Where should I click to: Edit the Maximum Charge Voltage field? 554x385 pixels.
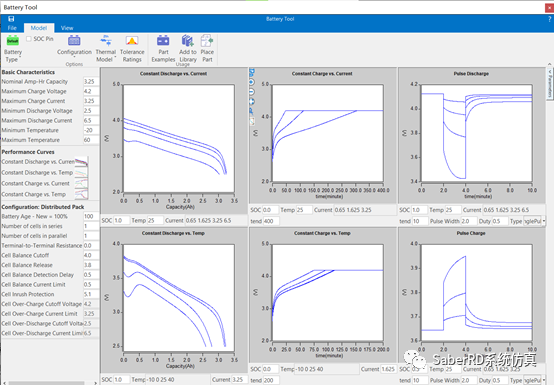click(x=91, y=91)
